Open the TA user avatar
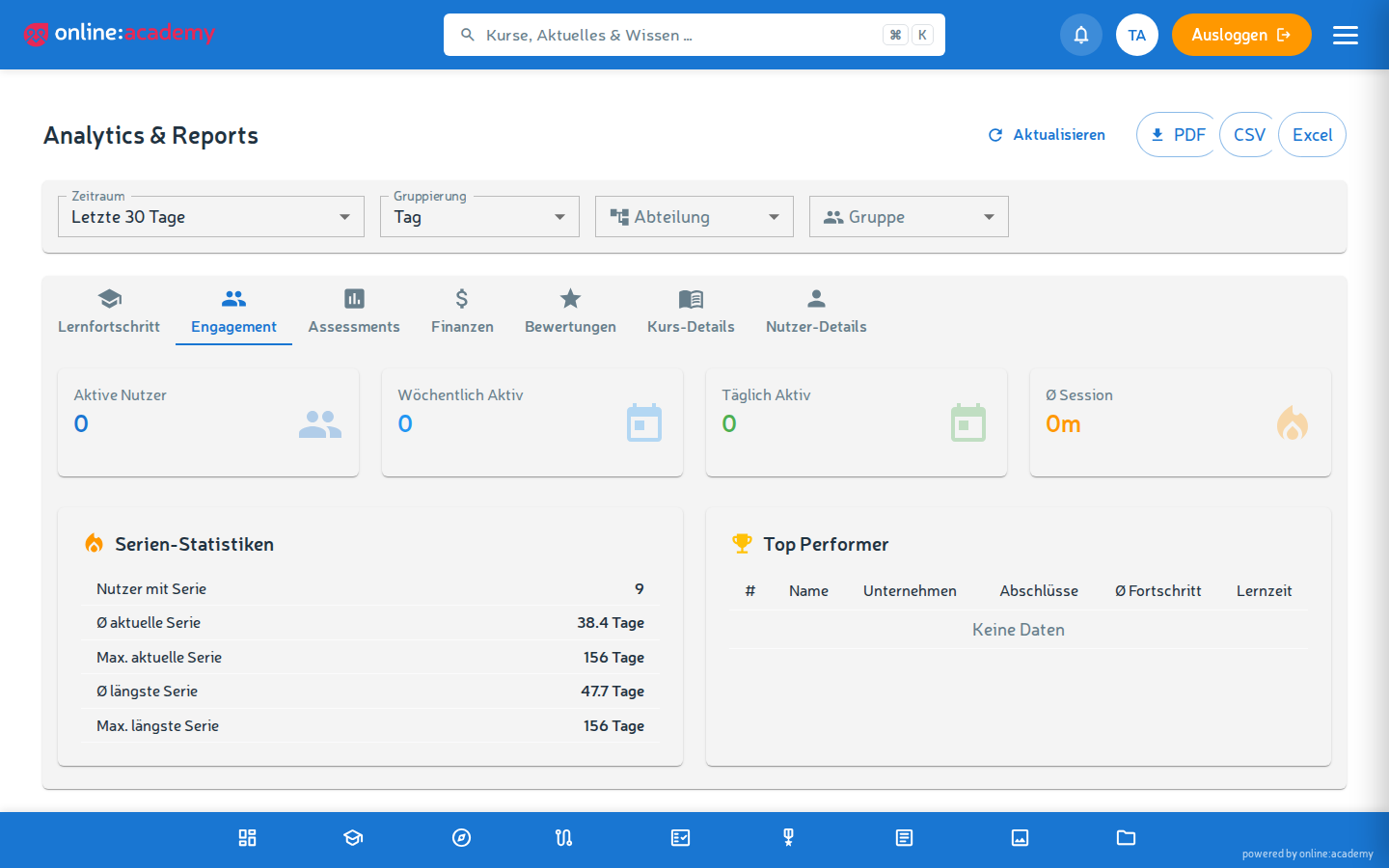This screenshot has height=868, width=1389. (x=1137, y=35)
